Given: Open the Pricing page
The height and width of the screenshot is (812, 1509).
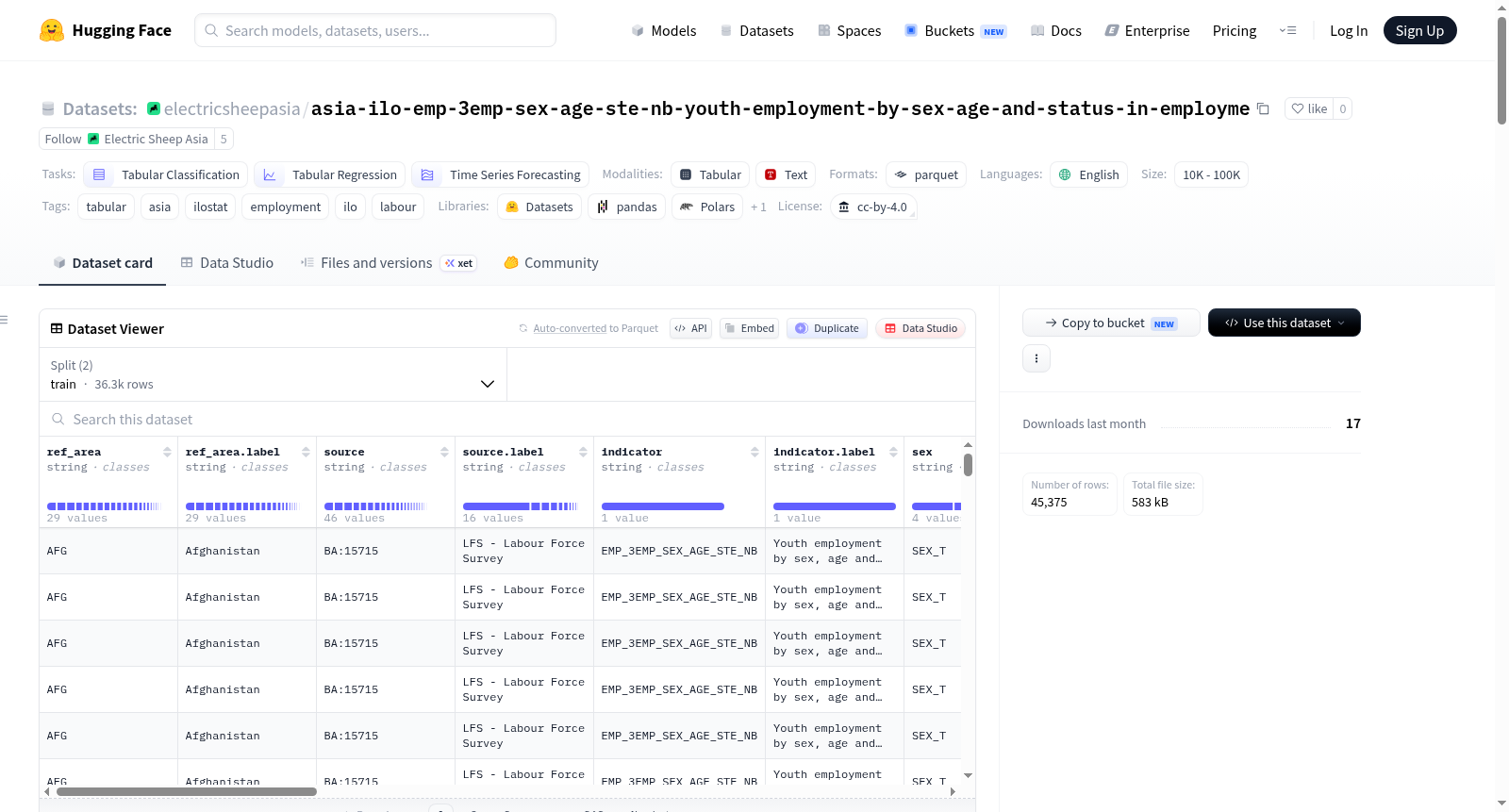Looking at the screenshot, I should [x=1234, y=30].
